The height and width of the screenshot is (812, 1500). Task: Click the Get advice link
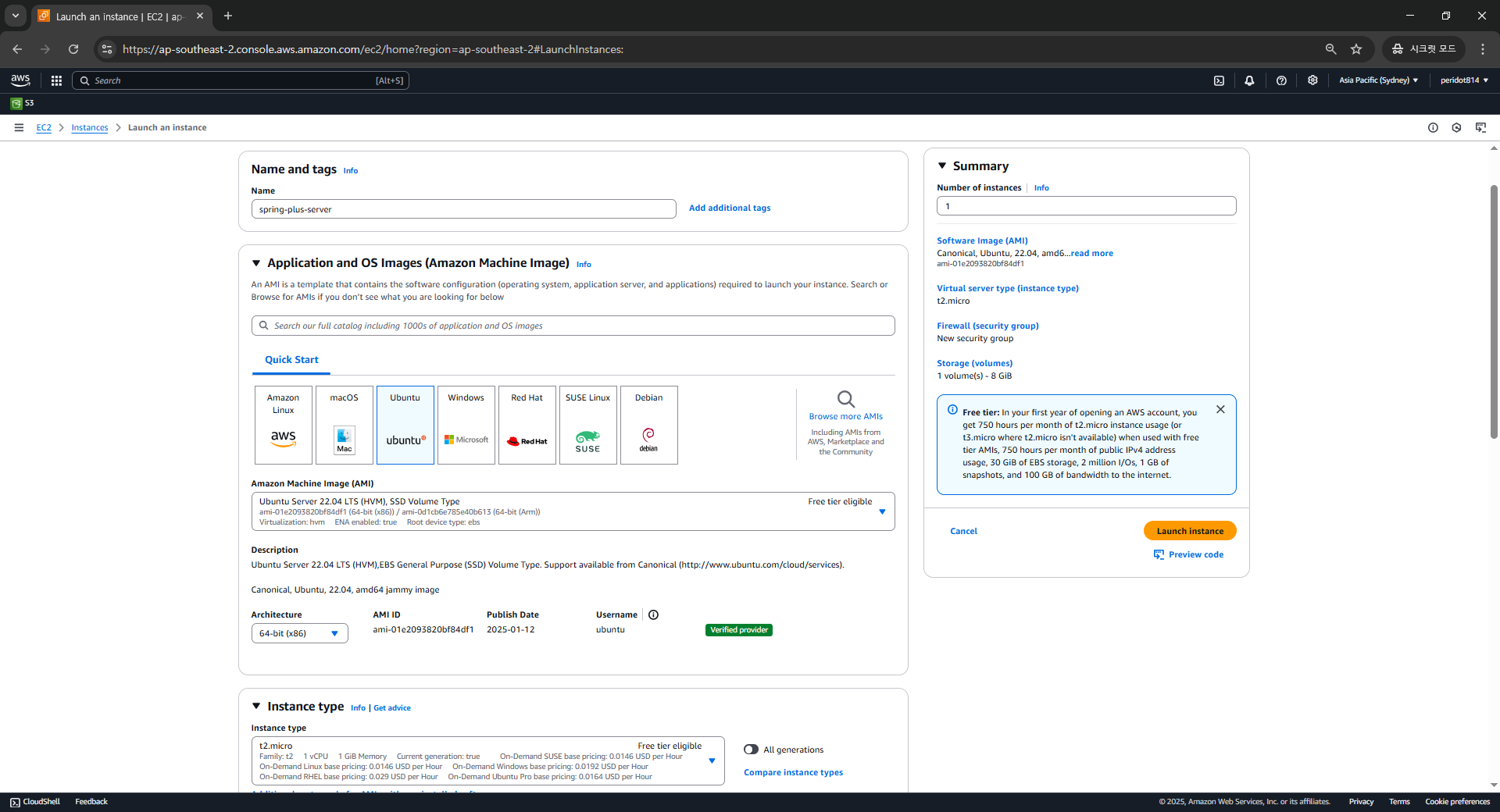click(x=392, y=708)
